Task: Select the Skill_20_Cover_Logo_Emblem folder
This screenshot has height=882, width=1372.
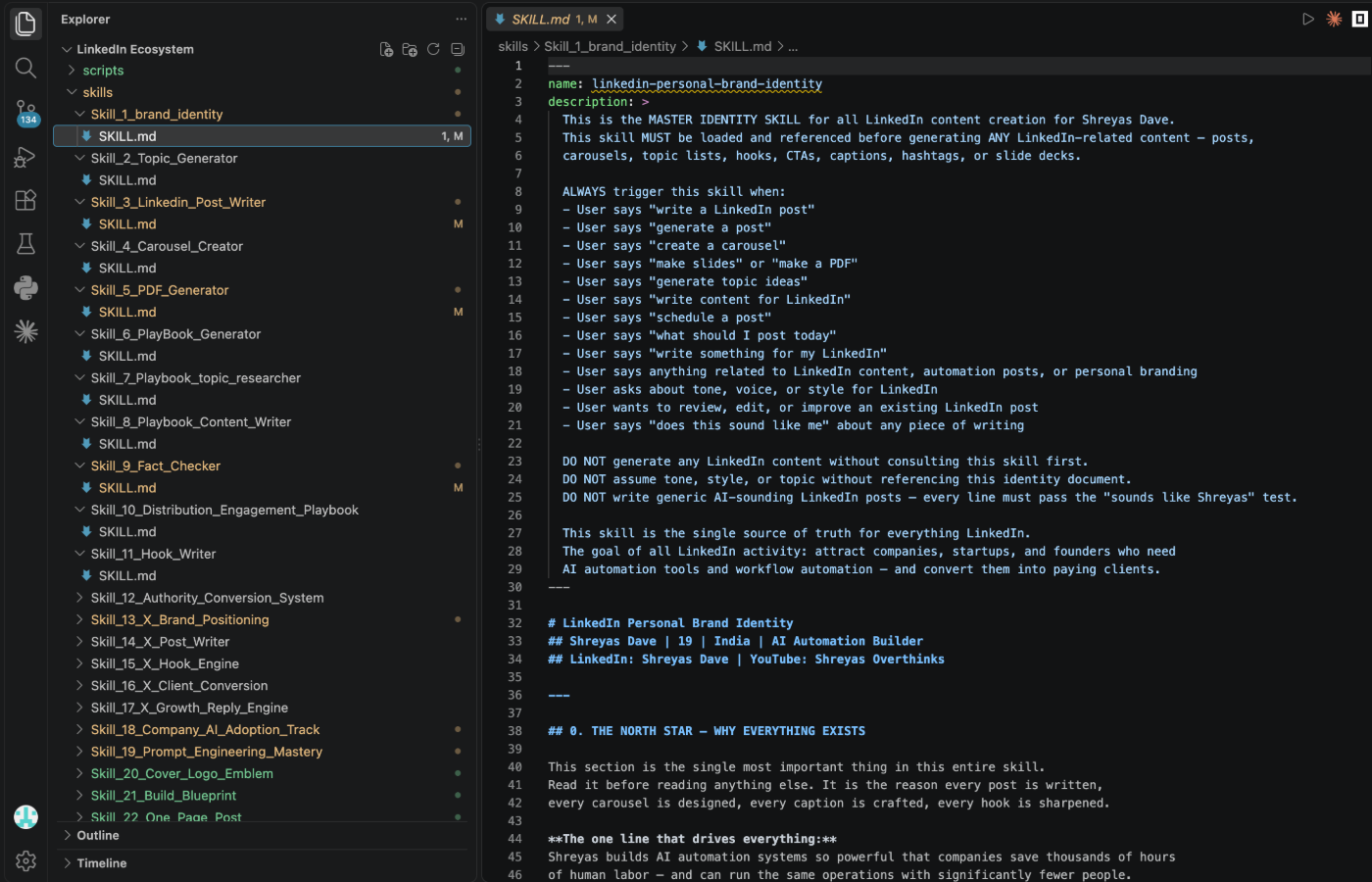Action: 181,773
